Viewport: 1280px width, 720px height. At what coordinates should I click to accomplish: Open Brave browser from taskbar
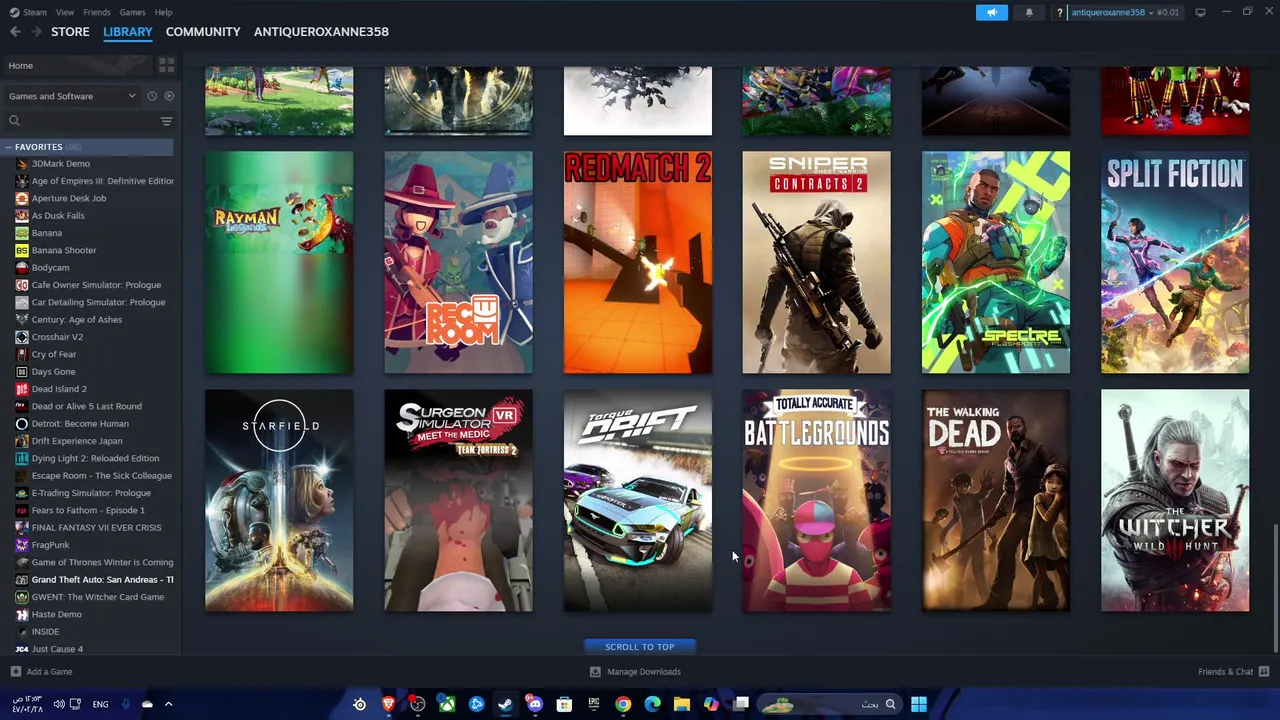coord(388,704)
